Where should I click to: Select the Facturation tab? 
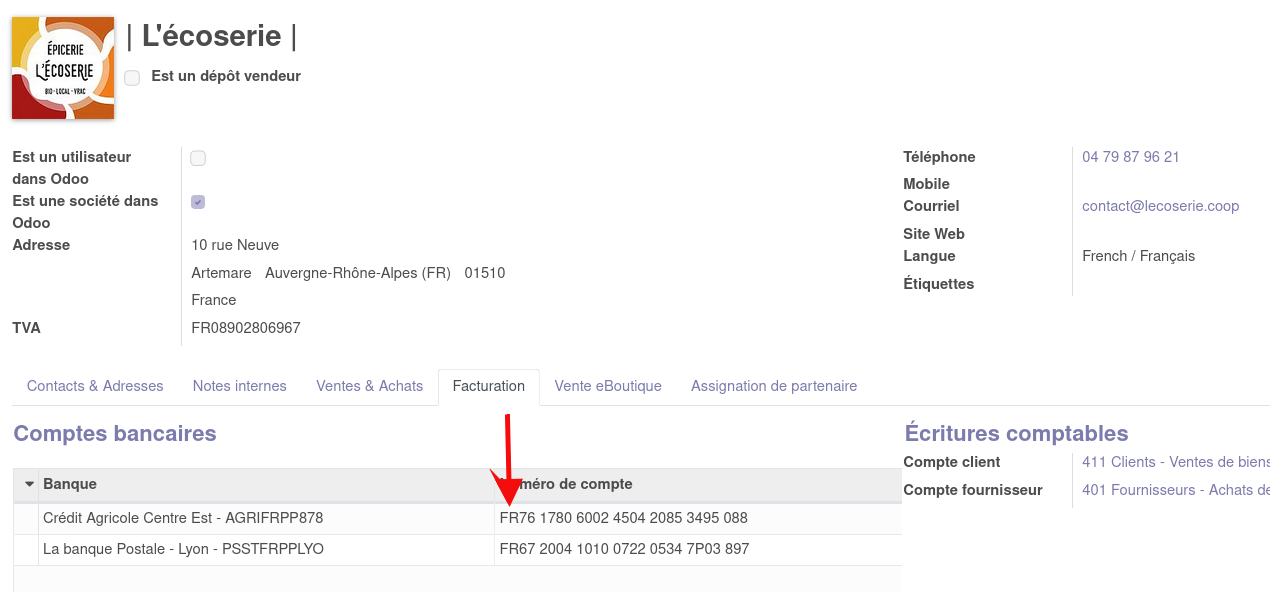(x=488, y=386)
